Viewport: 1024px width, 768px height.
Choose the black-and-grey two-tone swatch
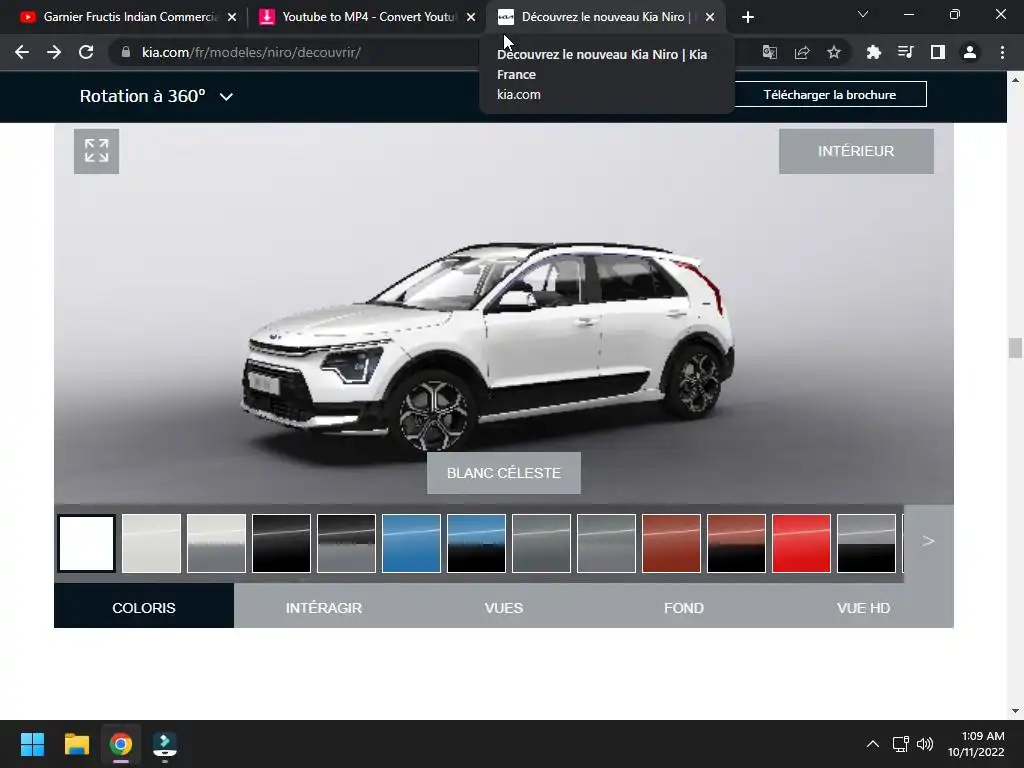[x=346, y=543]
